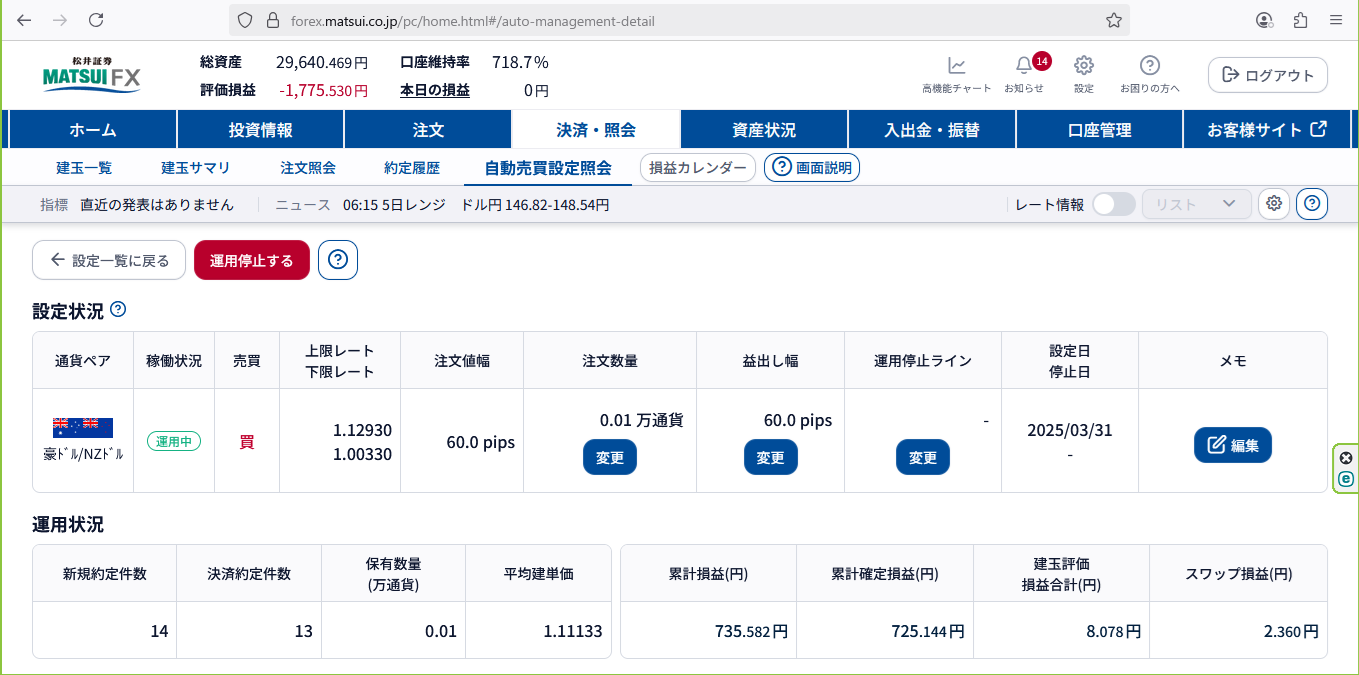The width and height of the screenshot is (1359, 675).
Task: Open rate info settings gear icon
Action: (x=1274, y=204)
